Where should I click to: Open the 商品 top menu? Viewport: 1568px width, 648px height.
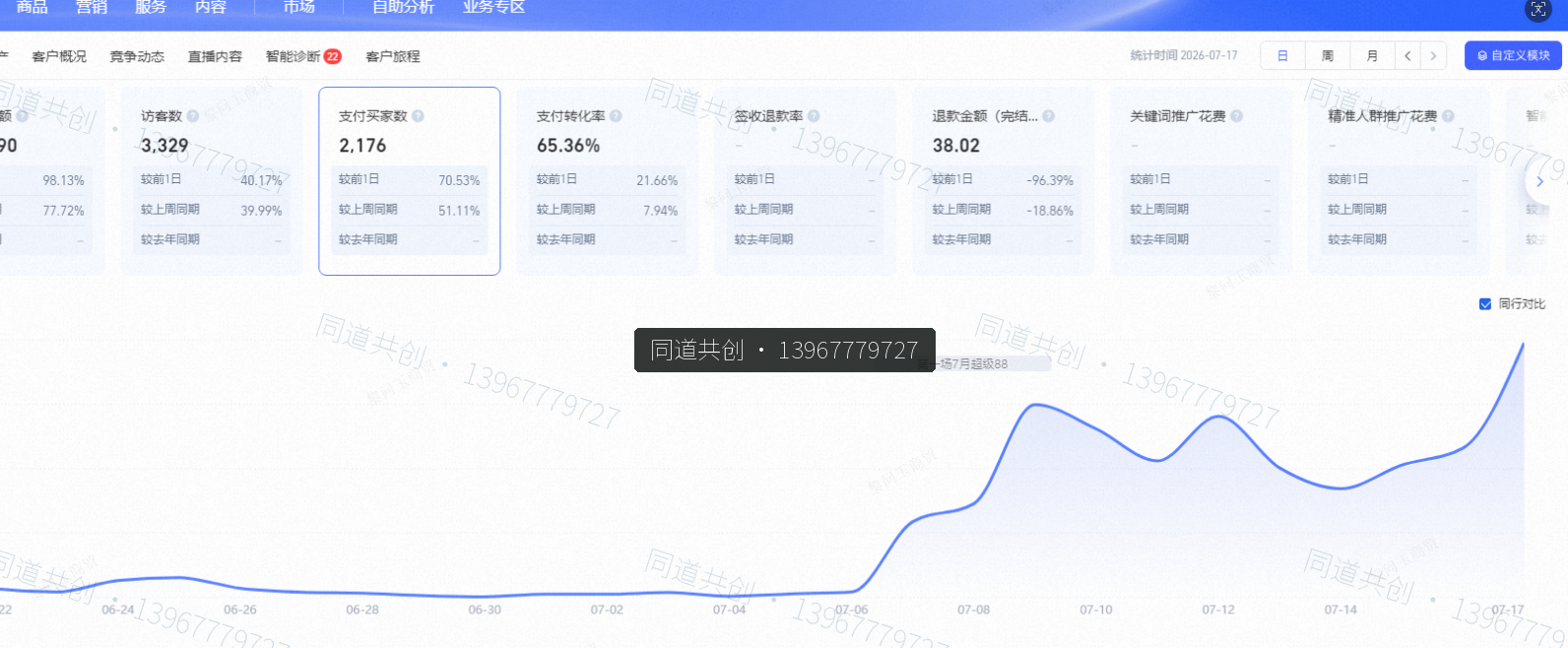click(x=33, y=7)
